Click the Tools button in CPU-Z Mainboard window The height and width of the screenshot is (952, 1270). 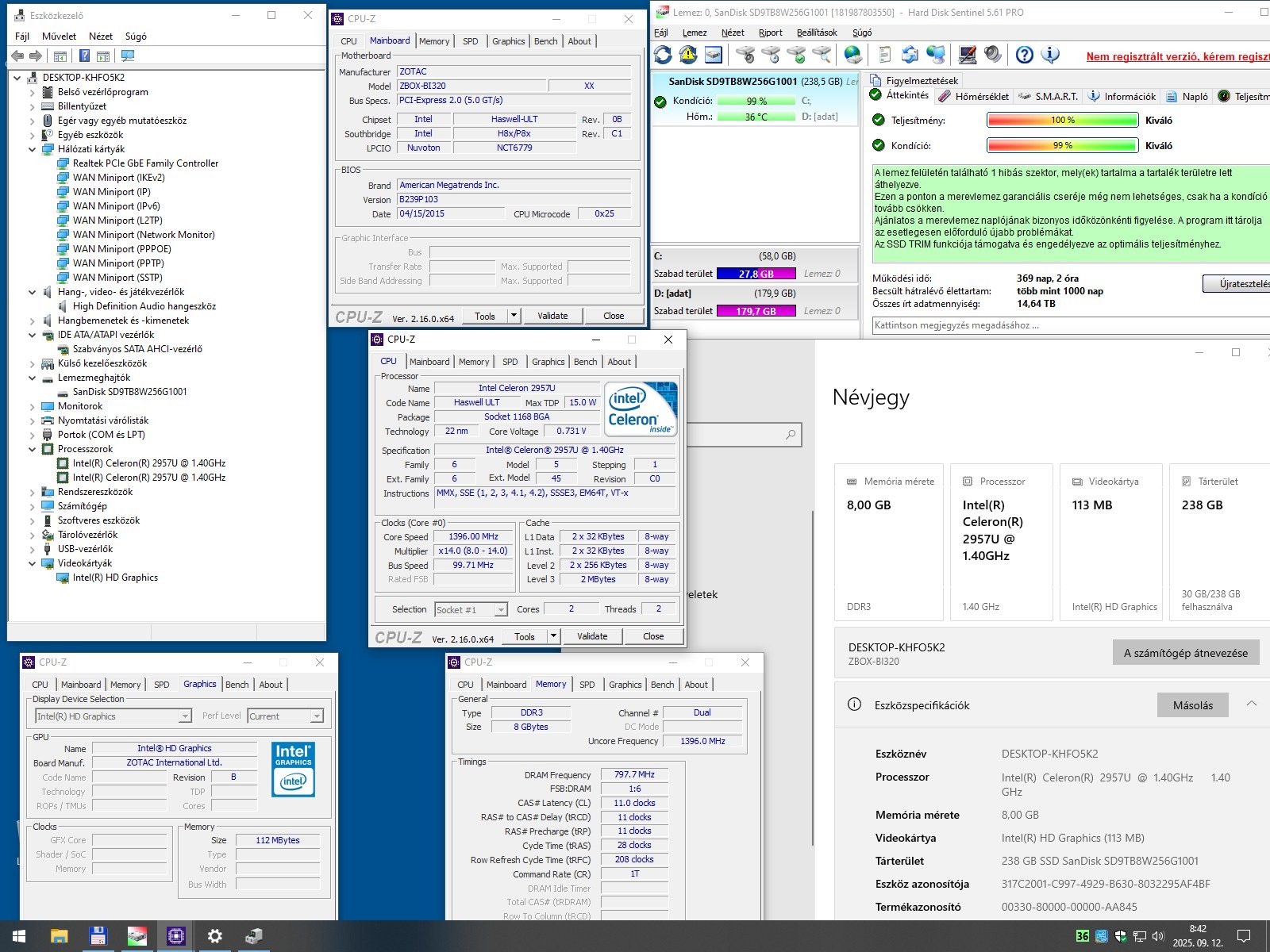(x=485, y=316)
